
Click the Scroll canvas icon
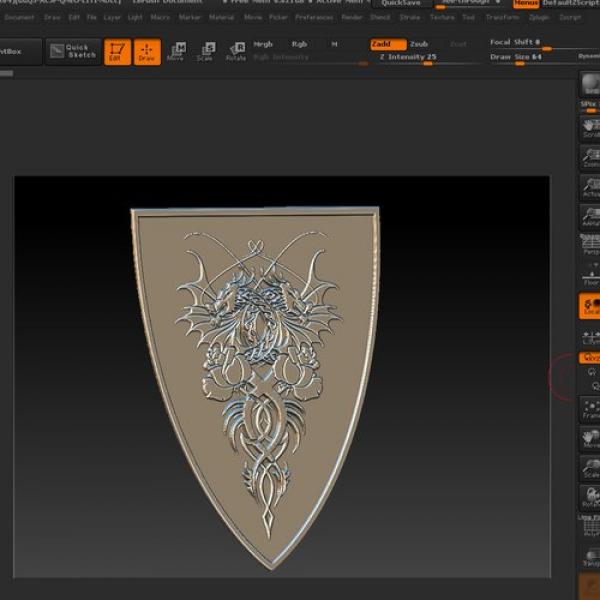pos(590,128)
